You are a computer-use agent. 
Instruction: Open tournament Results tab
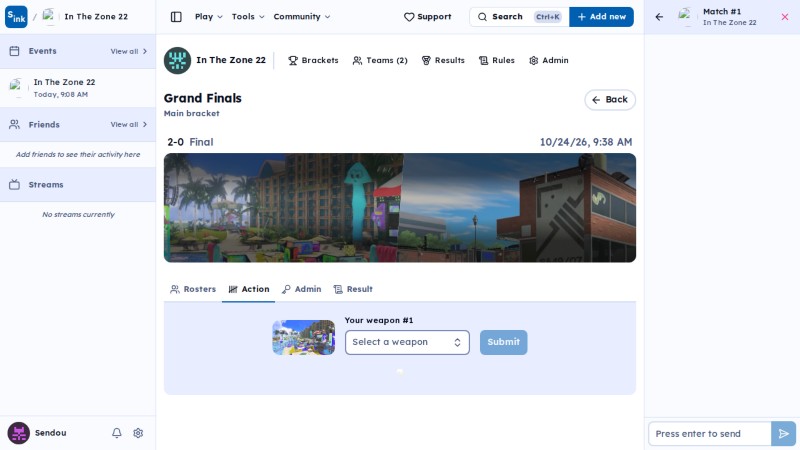(x=443, y=60)
